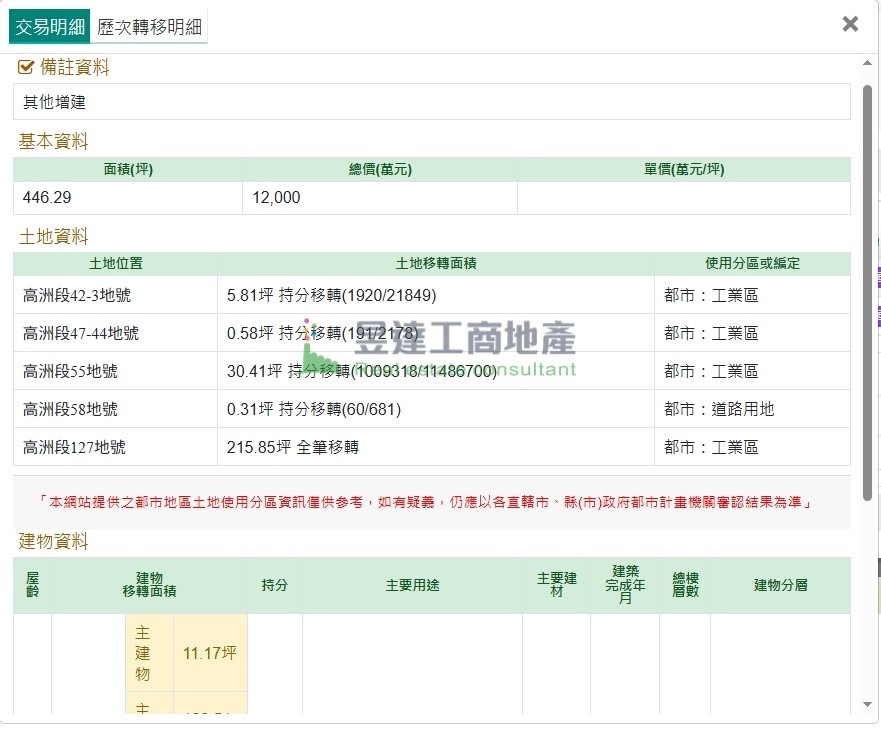Click the 11.17坪 main building area cell
881x737 pixels.
coord(210,653)
